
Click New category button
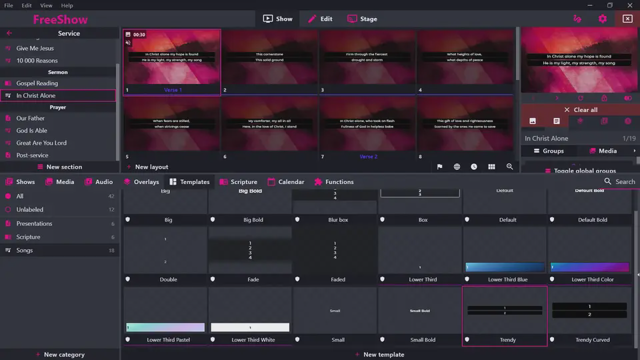pos(60,354)
